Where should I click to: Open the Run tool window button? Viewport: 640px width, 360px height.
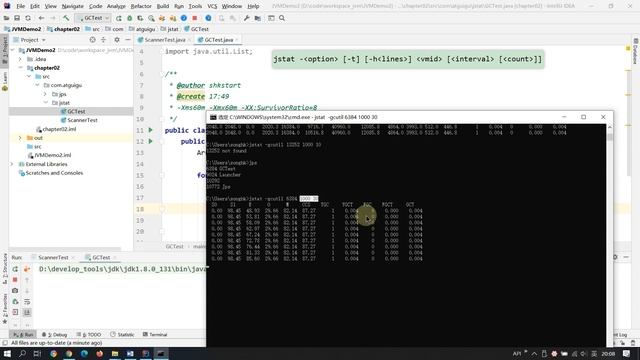point(23,334)
